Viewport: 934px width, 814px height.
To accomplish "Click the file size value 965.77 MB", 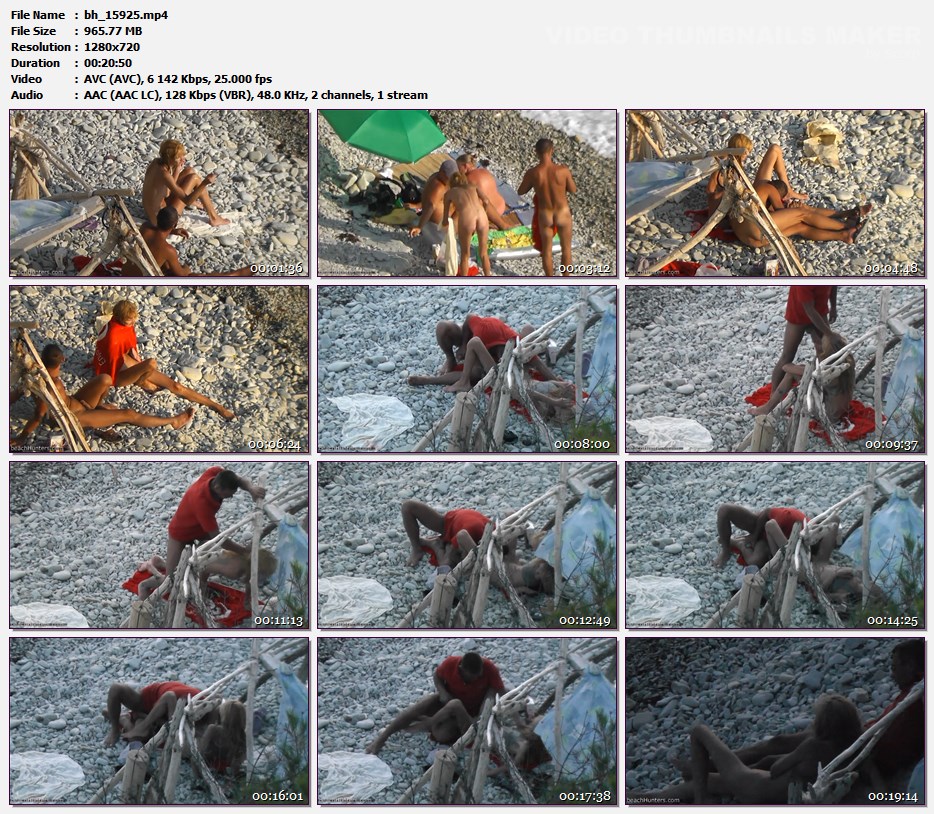I will coord(113,31).
